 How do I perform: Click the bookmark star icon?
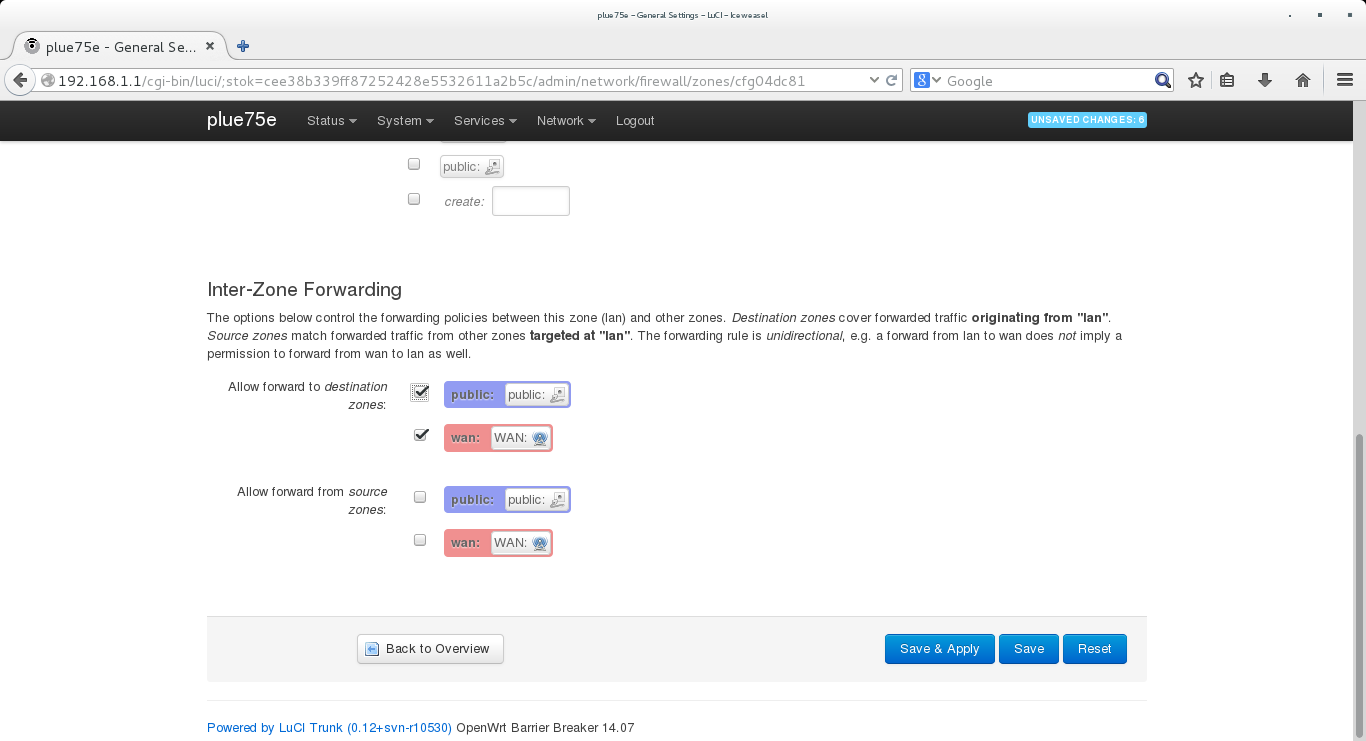tap(1195, 81)
